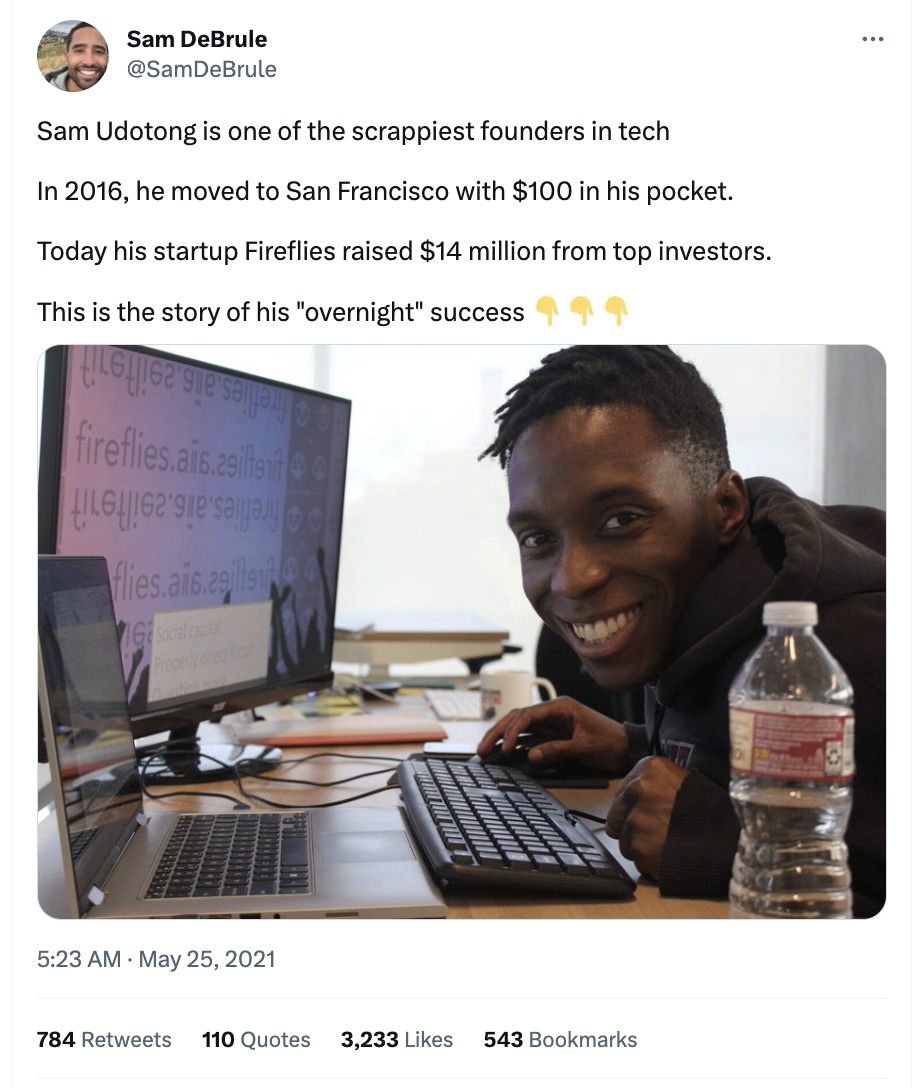Click the first pointing-down emoji

(x=546, y=311)
